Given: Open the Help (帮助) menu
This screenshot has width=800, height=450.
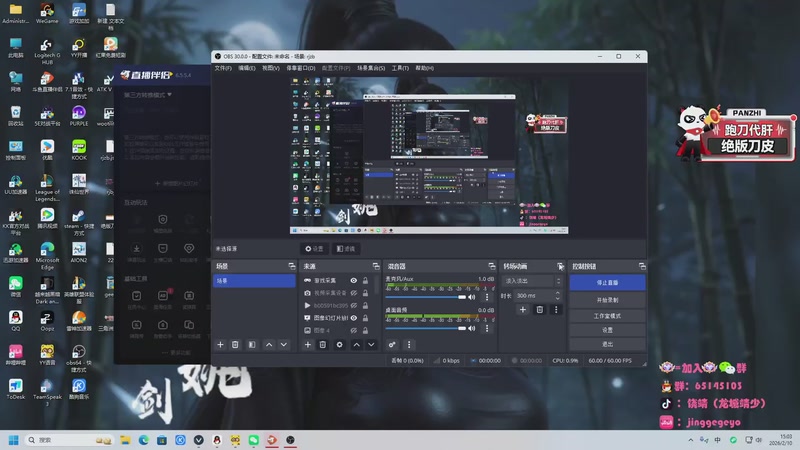Looking at the screenshot, I should tap(424, 68).
